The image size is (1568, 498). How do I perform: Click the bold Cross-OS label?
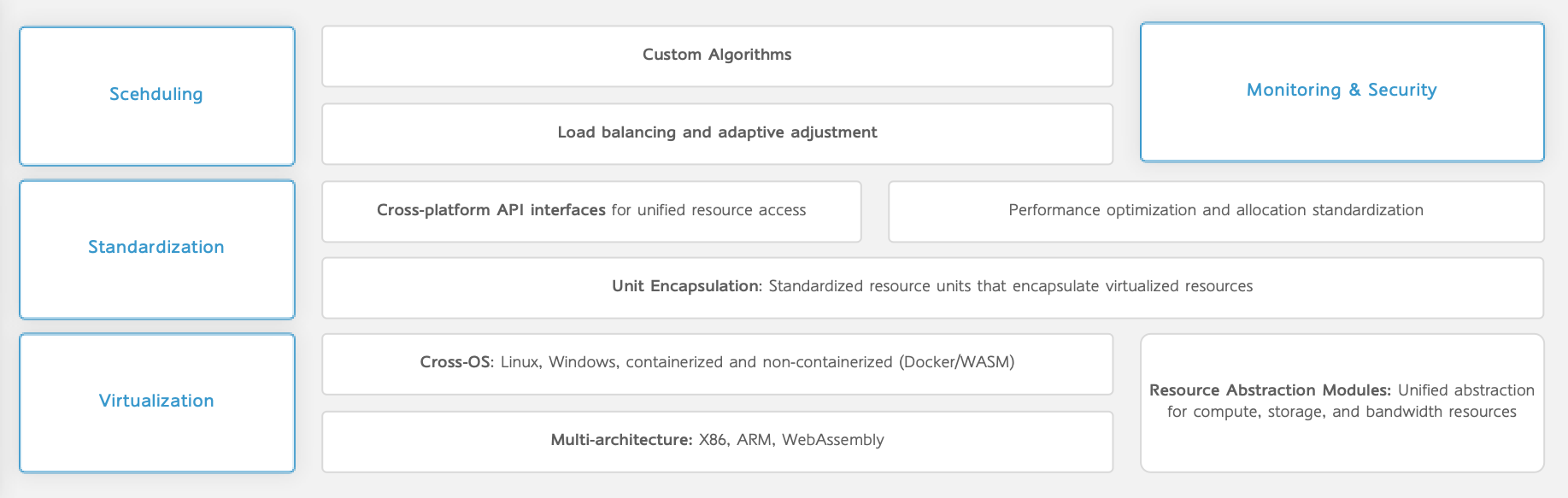[x=456, y=362]
